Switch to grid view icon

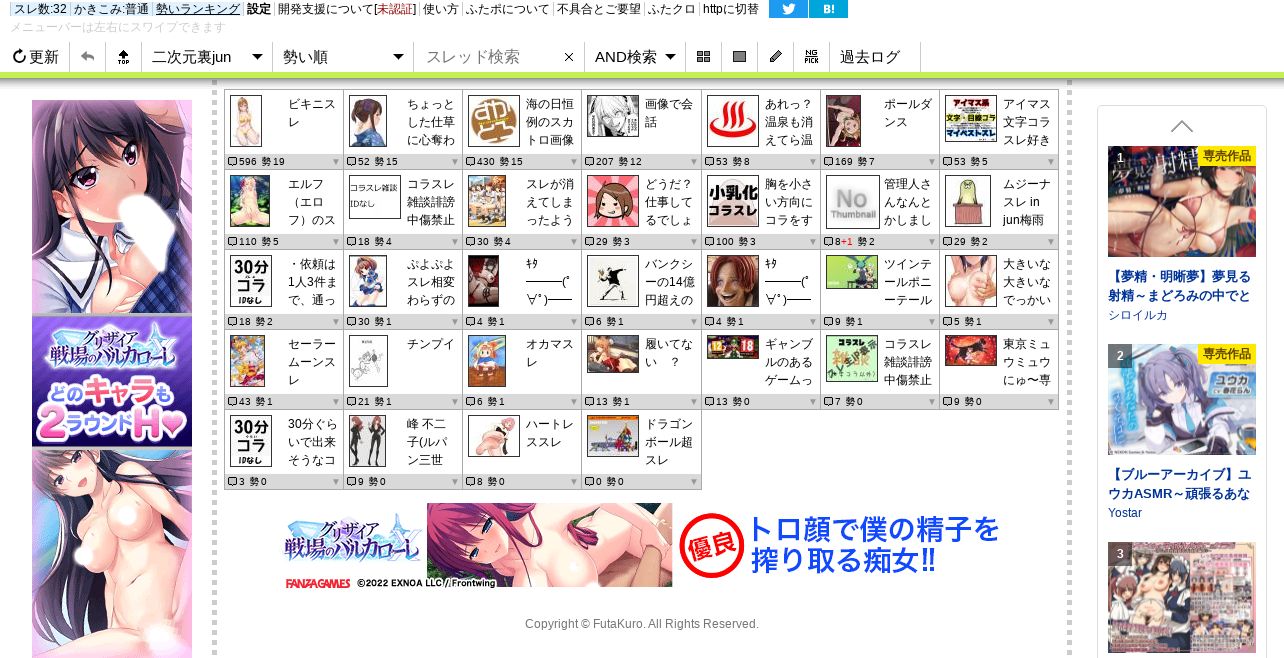click(x=703, y=57)
